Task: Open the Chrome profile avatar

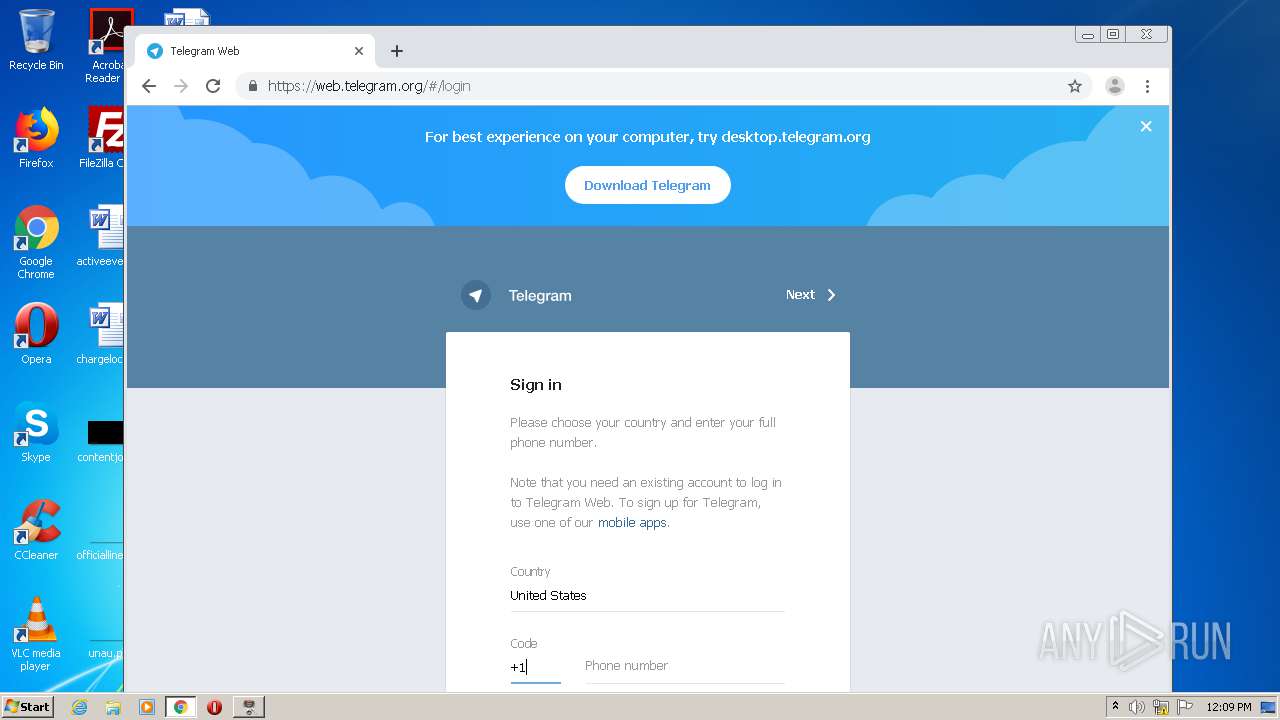Action: point(1114,86)
